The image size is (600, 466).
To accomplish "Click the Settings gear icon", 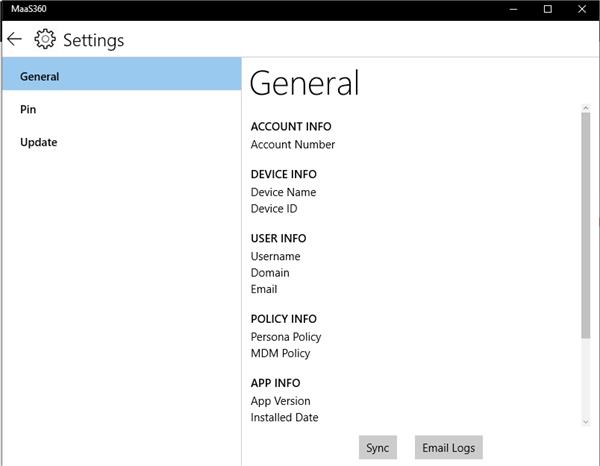I will click(45, 39).
